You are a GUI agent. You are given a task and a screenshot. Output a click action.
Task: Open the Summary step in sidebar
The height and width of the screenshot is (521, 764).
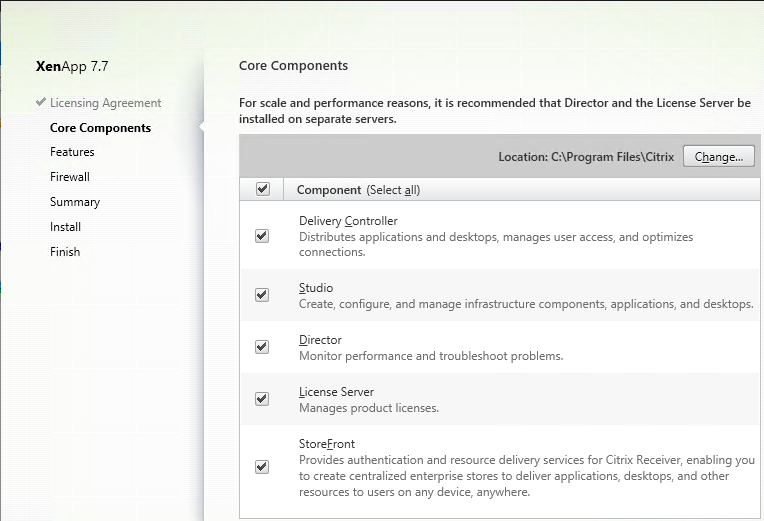click(x=75, y=202)
